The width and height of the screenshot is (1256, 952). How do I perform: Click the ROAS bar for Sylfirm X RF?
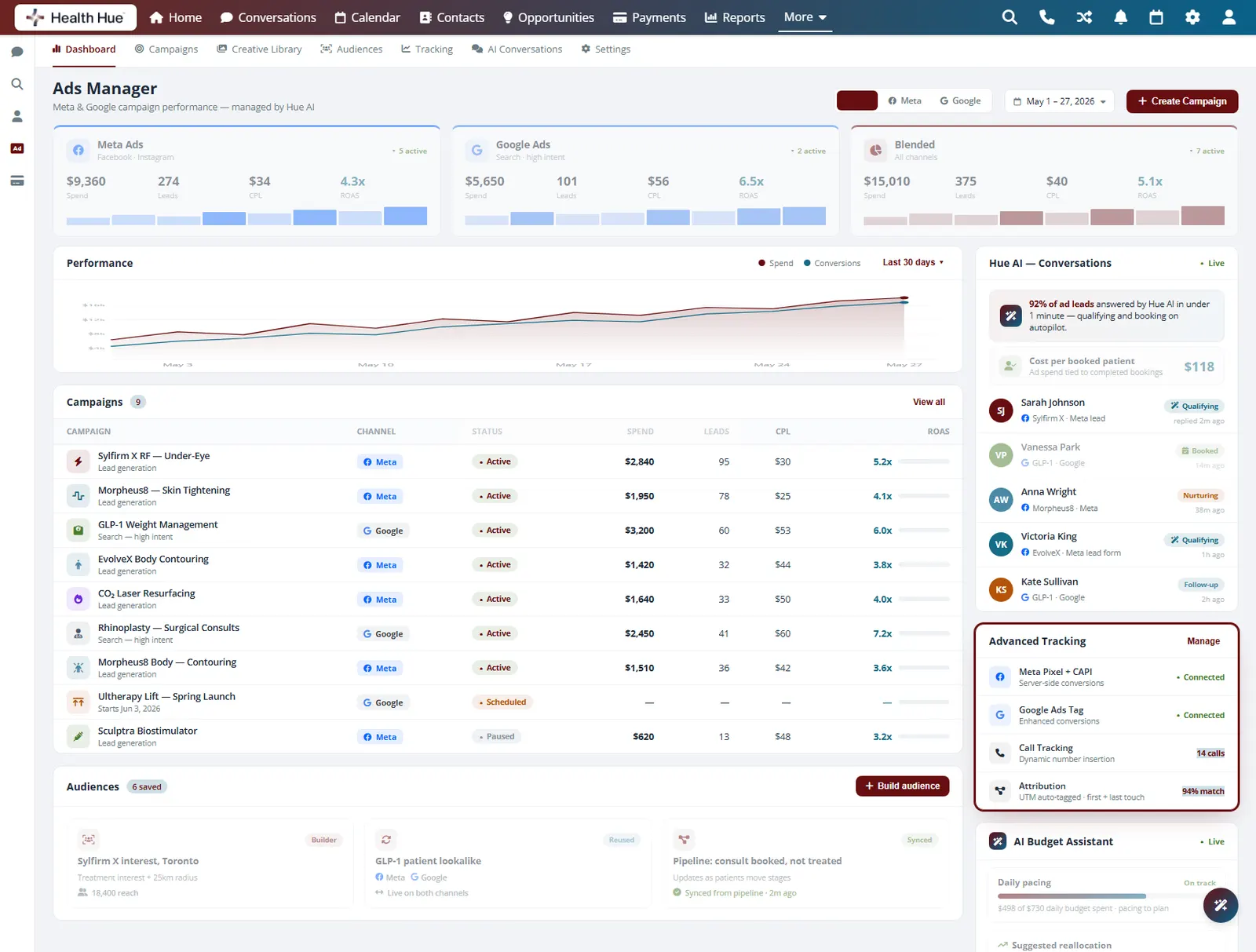(x=925, y=461)
